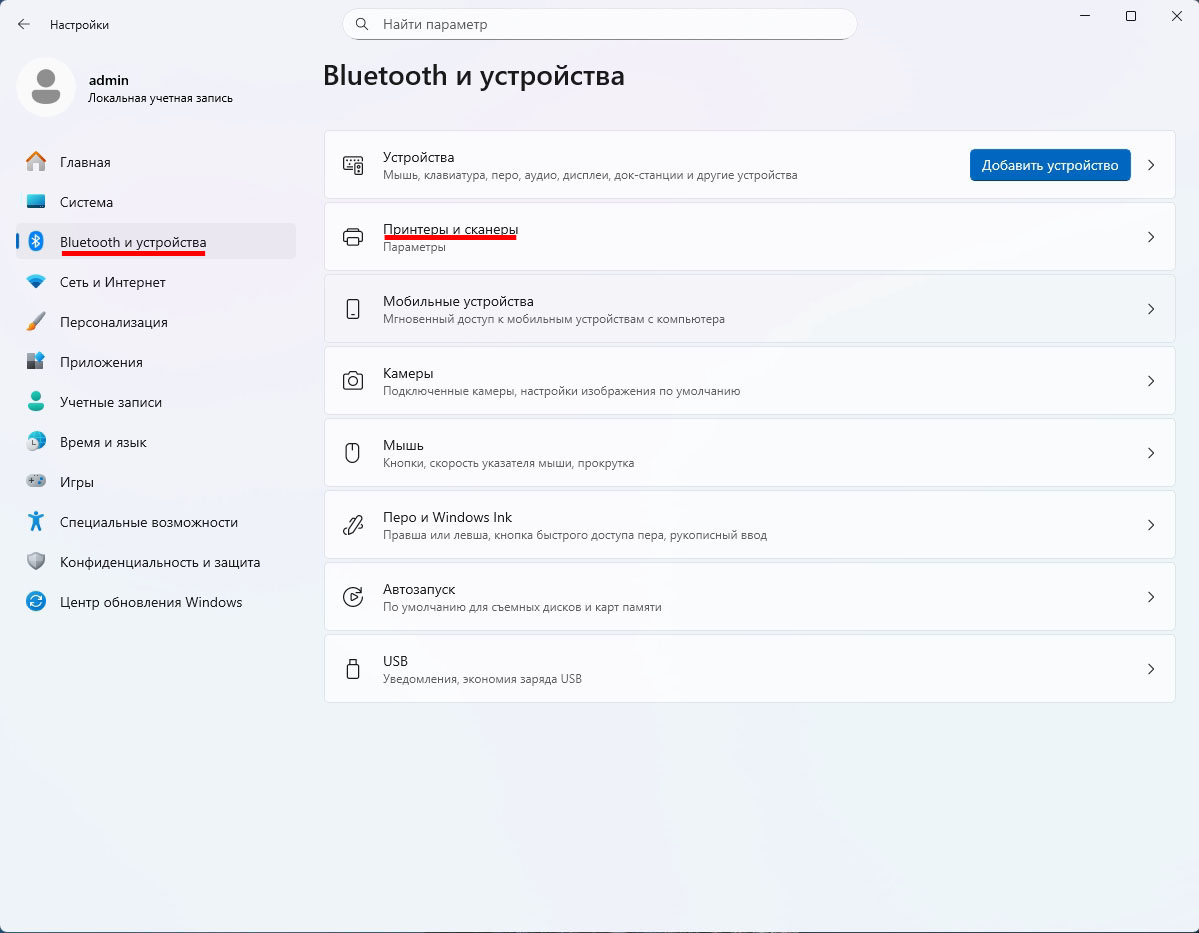Open Устройства title text
Image resolution: width=1199 pixels, height=933 pixels.
click(x=418, y=157)
